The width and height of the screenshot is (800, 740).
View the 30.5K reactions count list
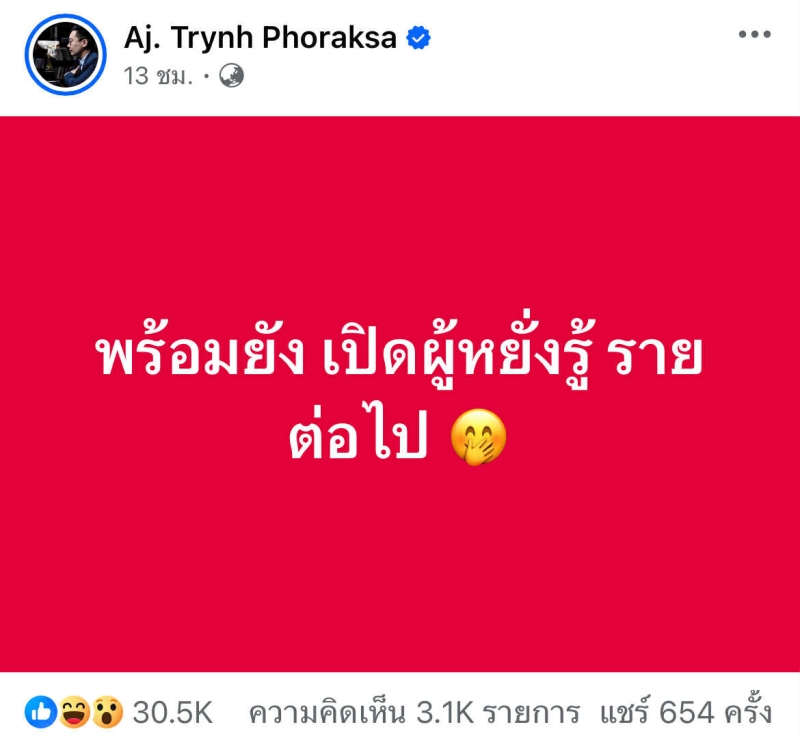(x=172, y=712)
